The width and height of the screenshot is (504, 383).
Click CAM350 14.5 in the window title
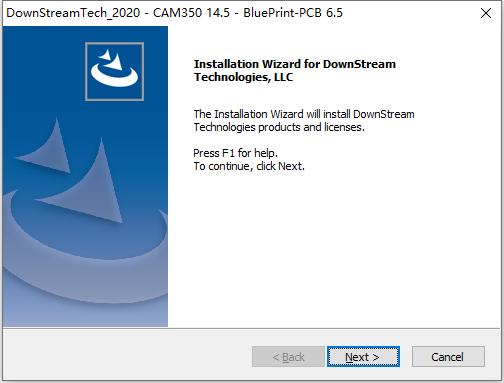point(191,13)
